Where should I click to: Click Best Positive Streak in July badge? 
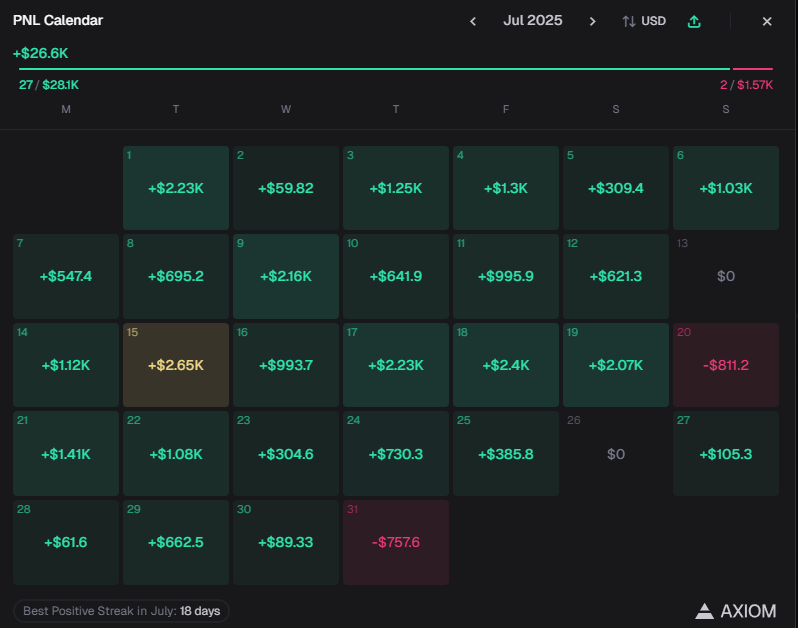click(122, 611)
